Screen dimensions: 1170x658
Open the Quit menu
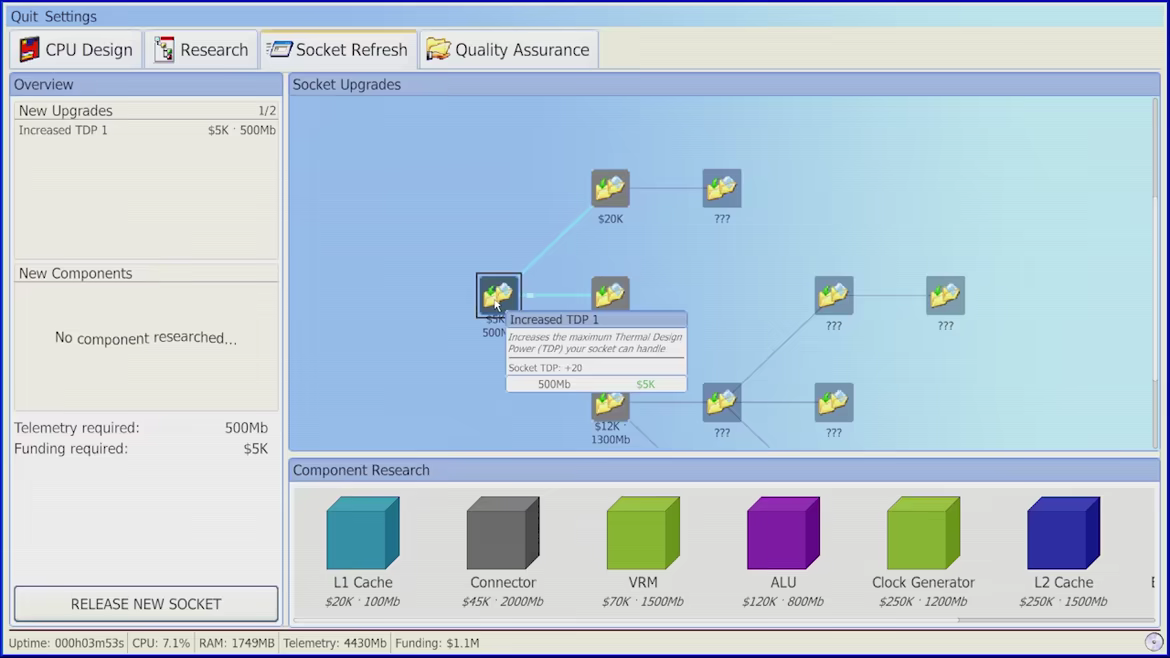(24, 16)
